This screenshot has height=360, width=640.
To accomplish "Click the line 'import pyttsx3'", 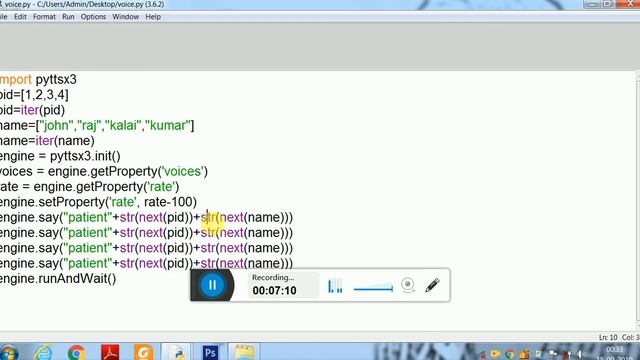I will [38, 80].
